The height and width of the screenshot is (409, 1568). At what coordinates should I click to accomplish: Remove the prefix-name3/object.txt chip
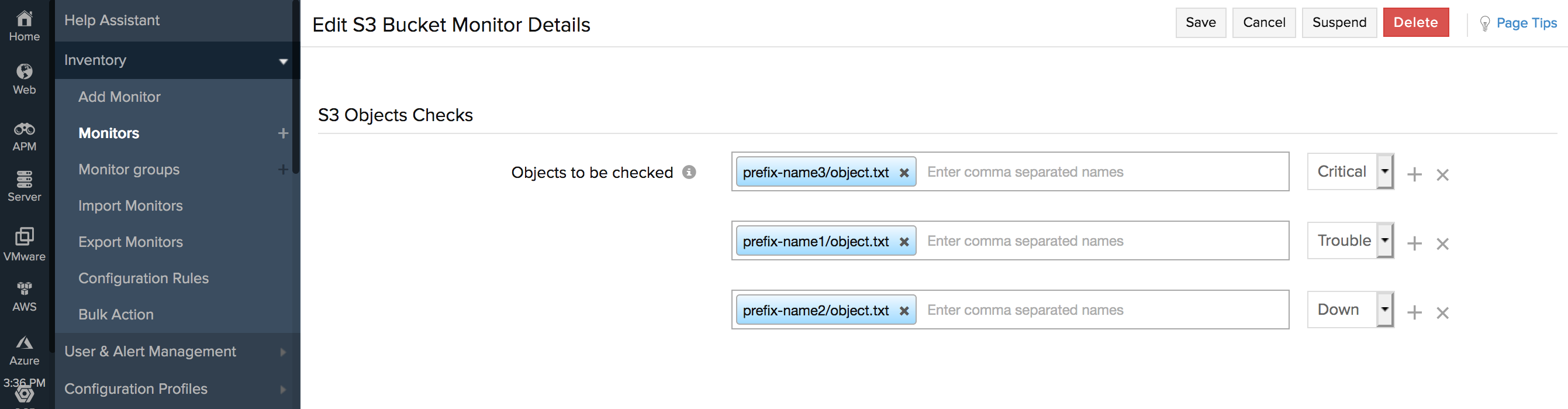[x=903, y=171]
